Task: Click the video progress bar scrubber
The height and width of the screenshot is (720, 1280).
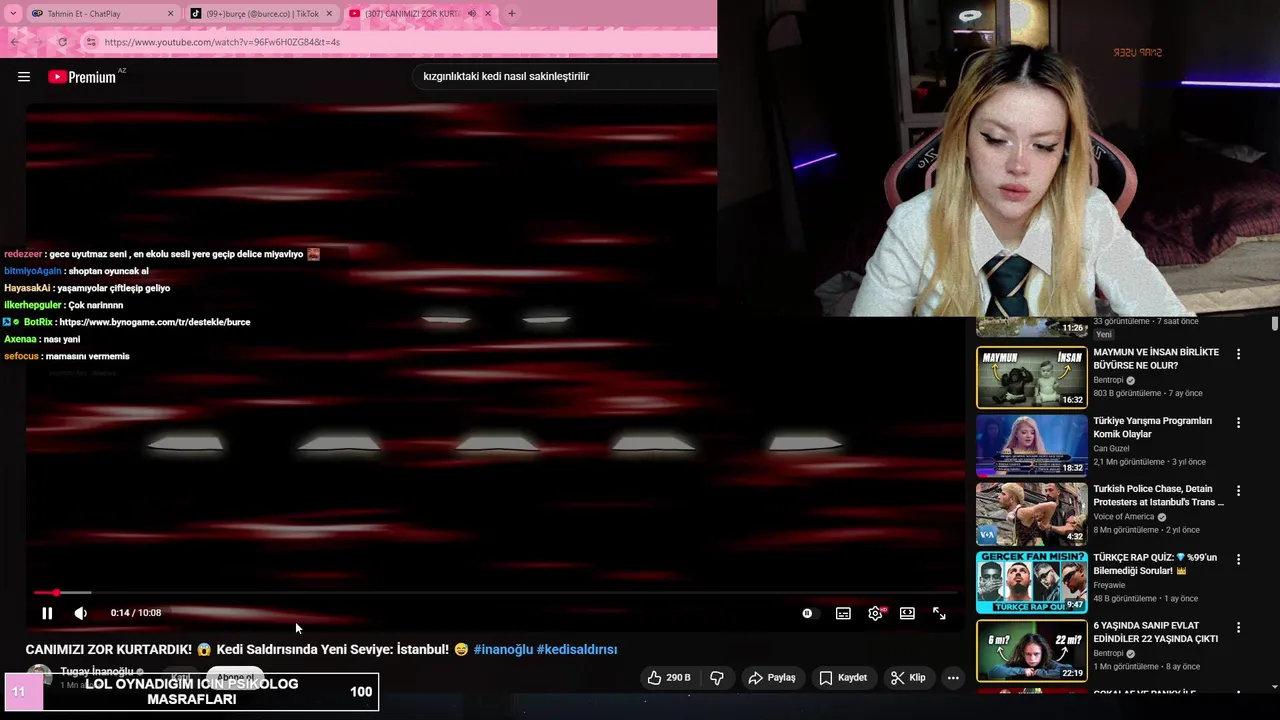Action: pyautogui.click(x=56, y=593)
